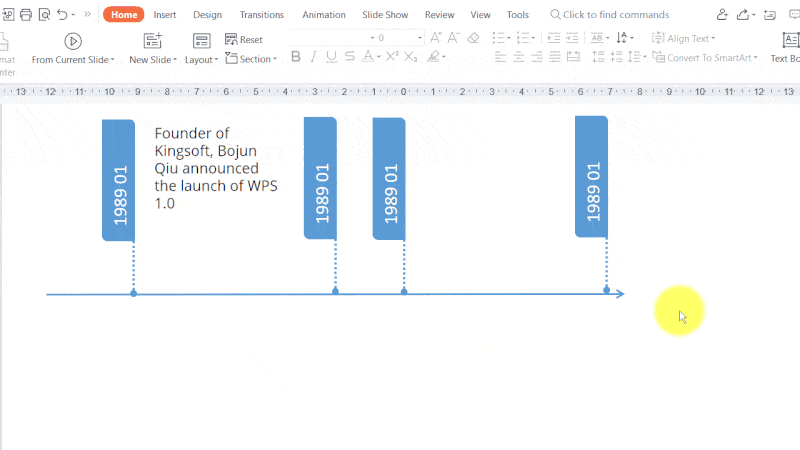Start slideshow with the play circle icon
This screenshot has height=450, width=800.
[72, 41]
